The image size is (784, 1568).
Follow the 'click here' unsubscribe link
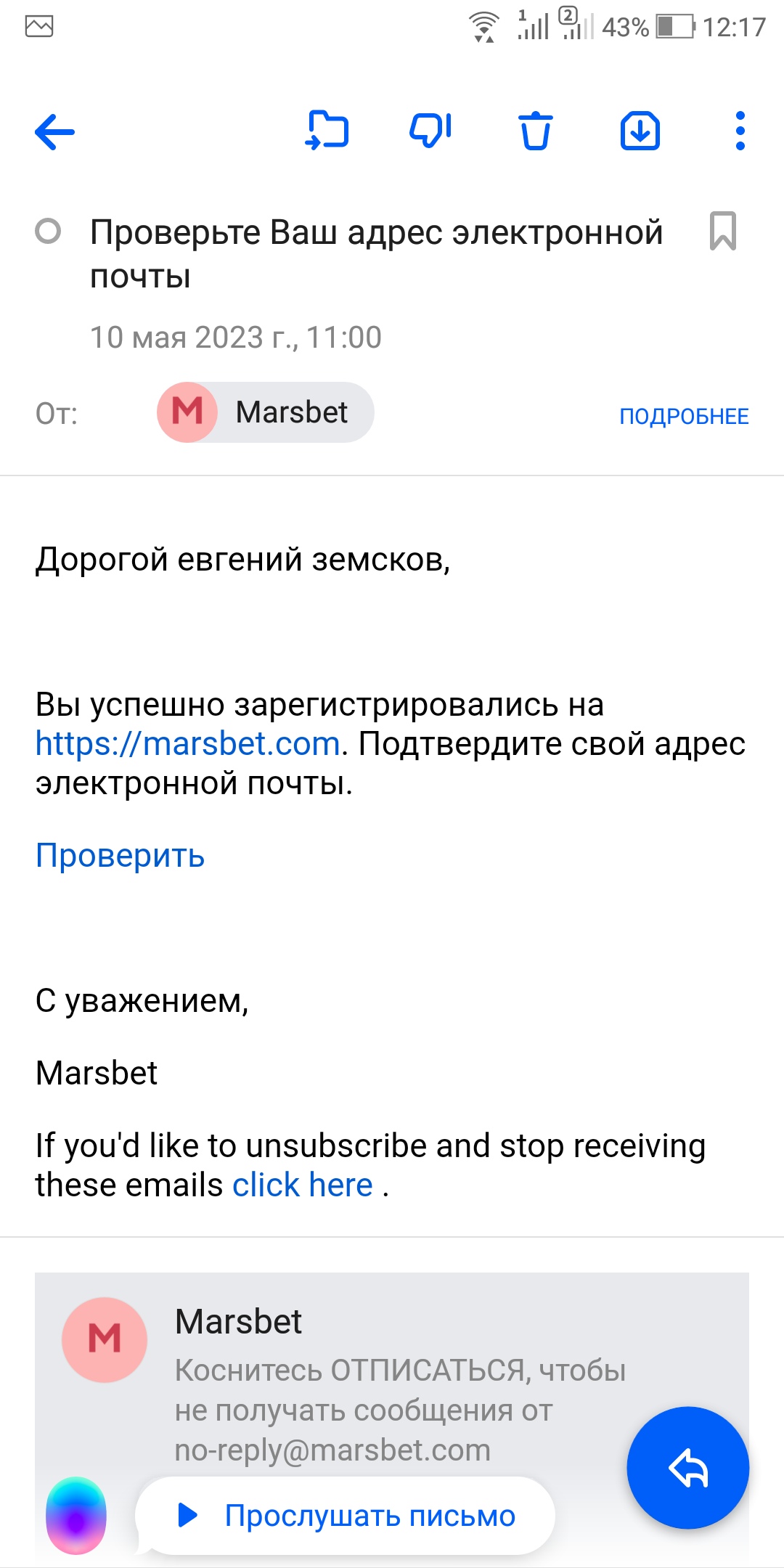302,1185
